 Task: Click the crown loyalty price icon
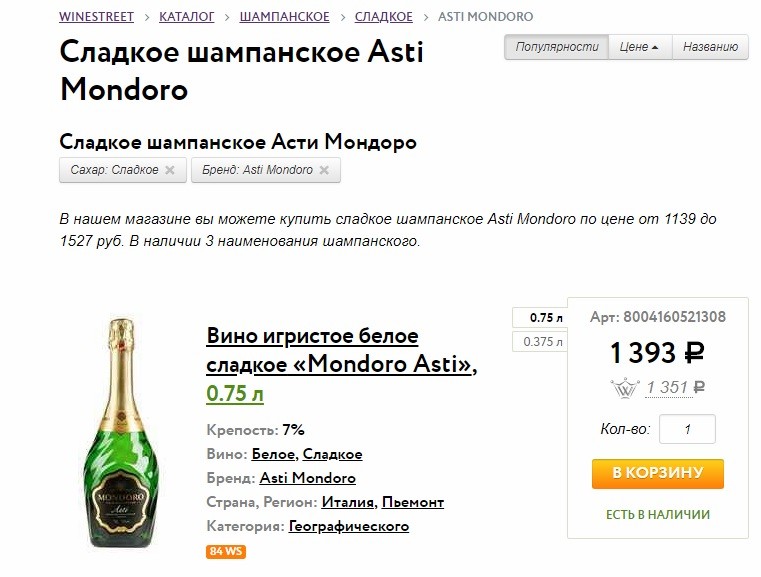(x=624, y=388)
